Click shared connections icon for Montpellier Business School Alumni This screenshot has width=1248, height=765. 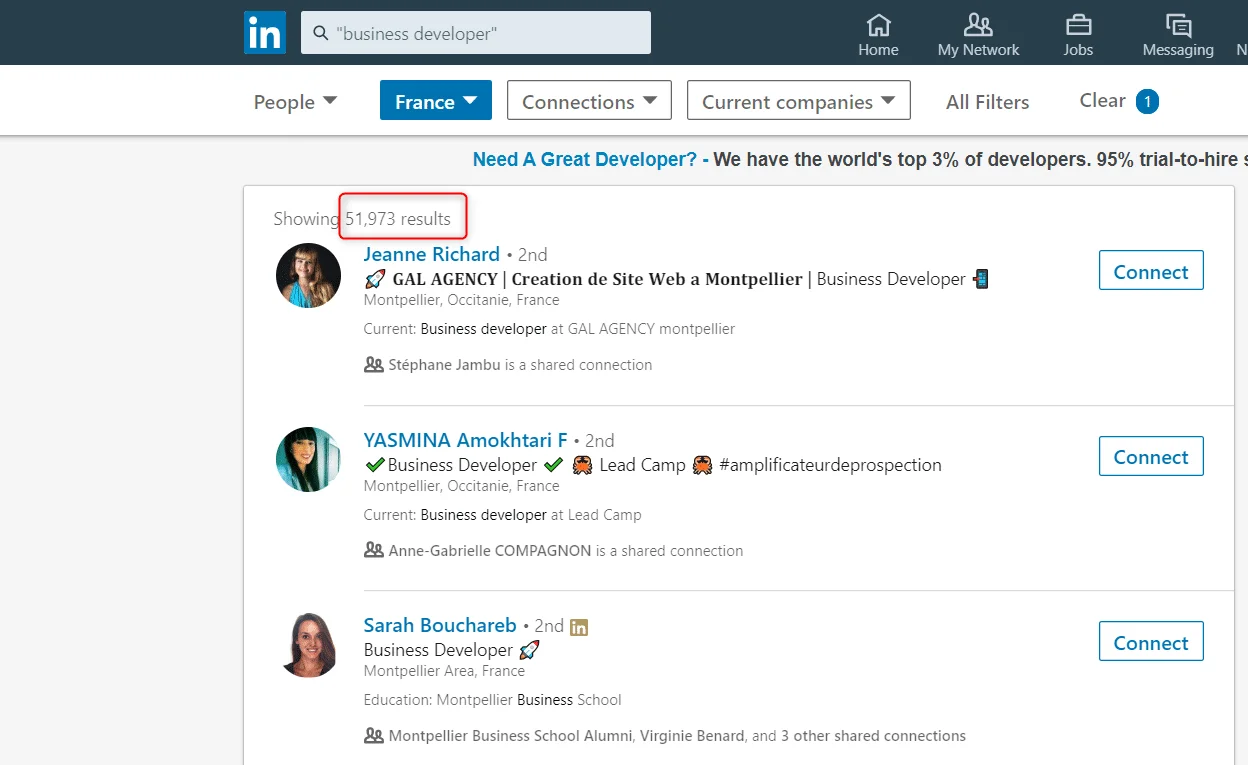[374, 736]
